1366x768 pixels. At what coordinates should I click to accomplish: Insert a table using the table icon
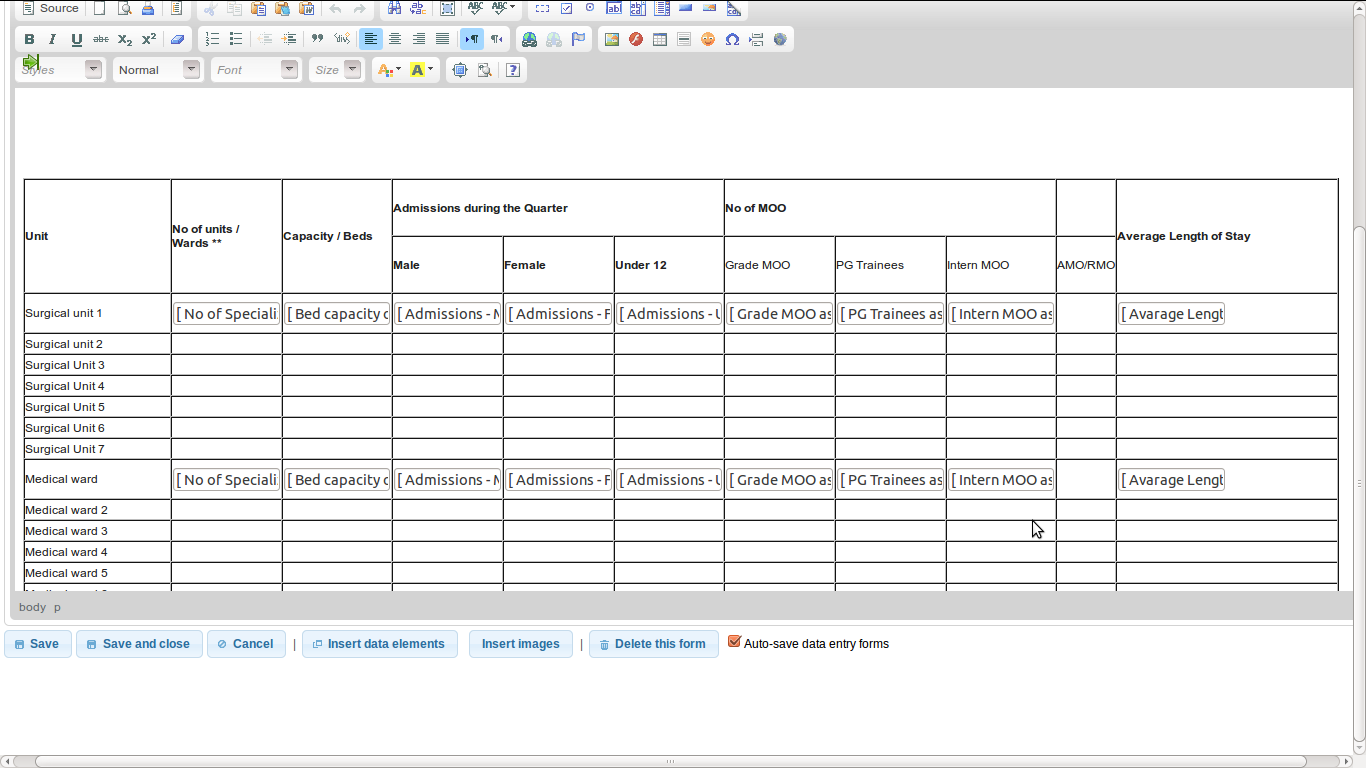660,39
